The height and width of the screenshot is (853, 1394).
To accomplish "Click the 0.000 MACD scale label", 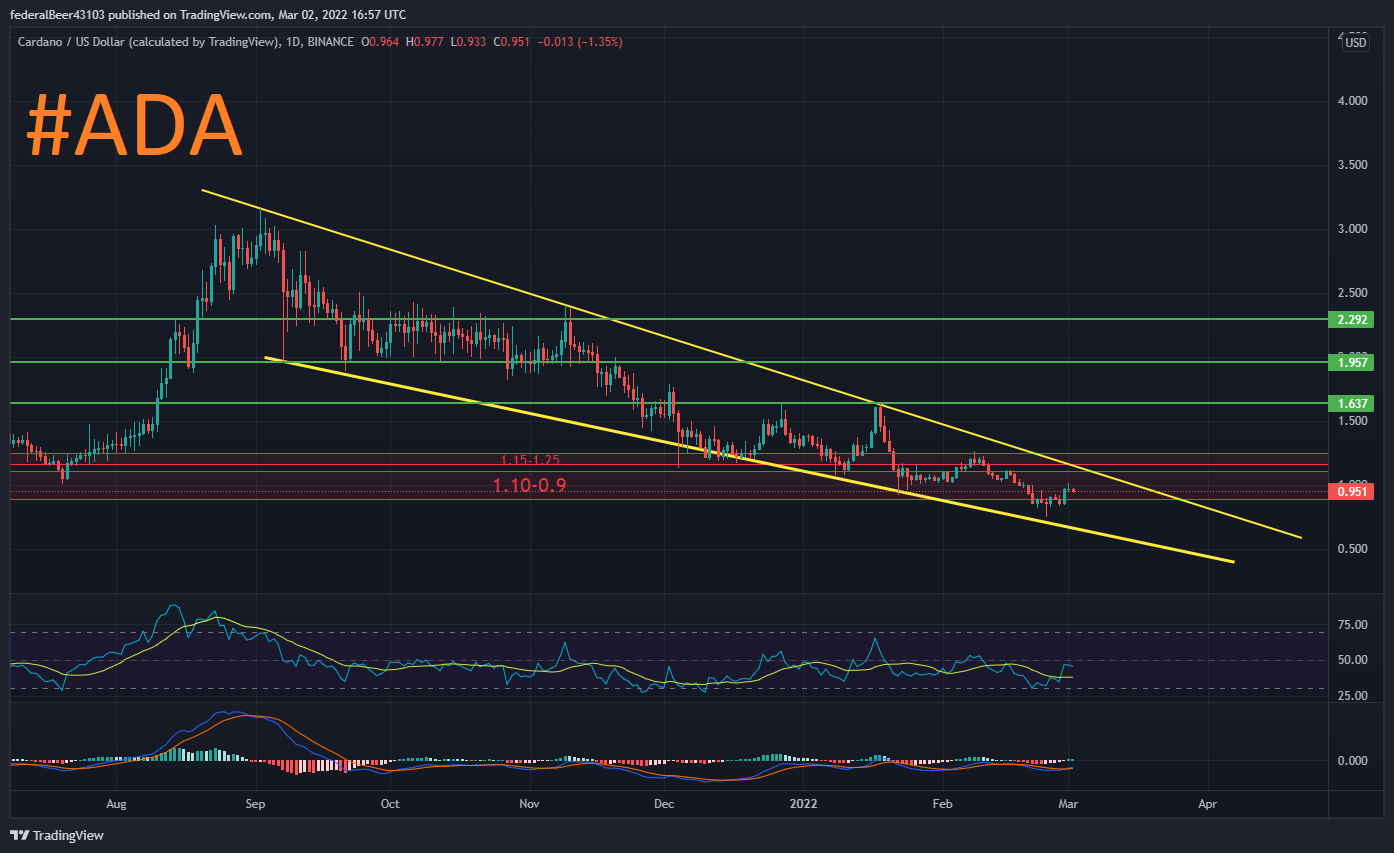I will (x=1353, y=761).
